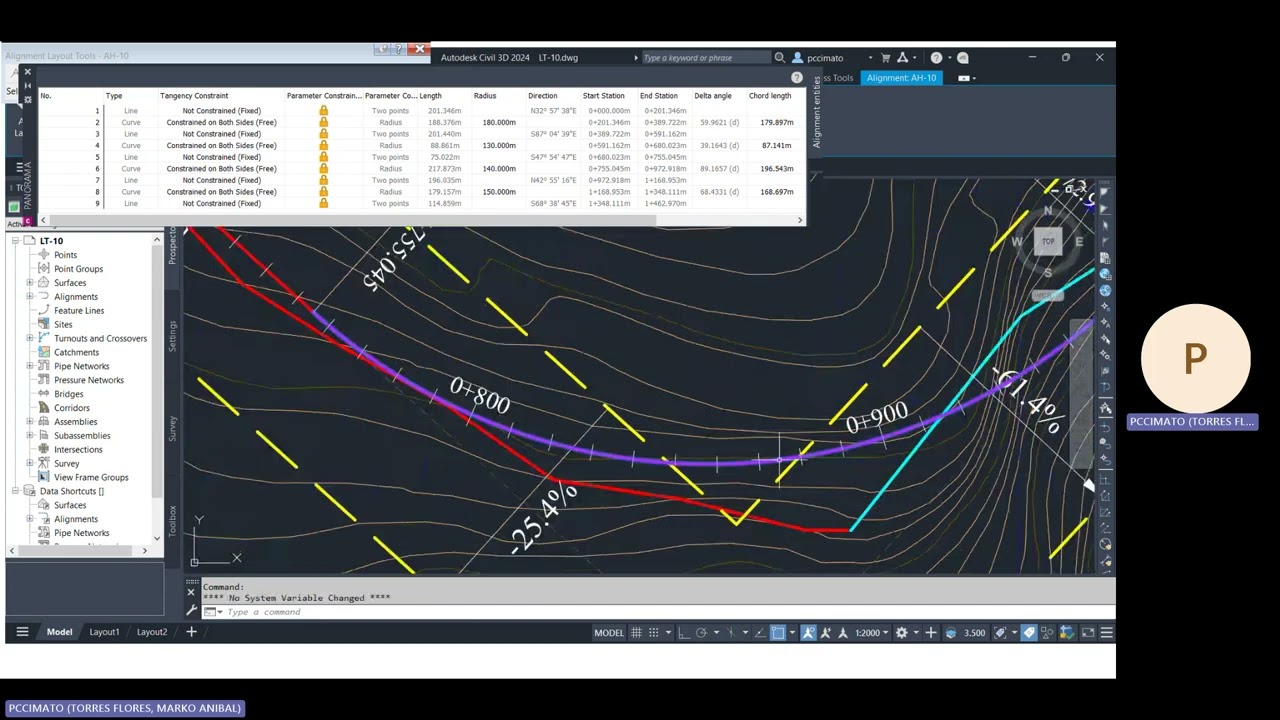Screen dimensions: 1280x720
Task: Click the help question mark in title bar
Action: [x=936, y=58]
